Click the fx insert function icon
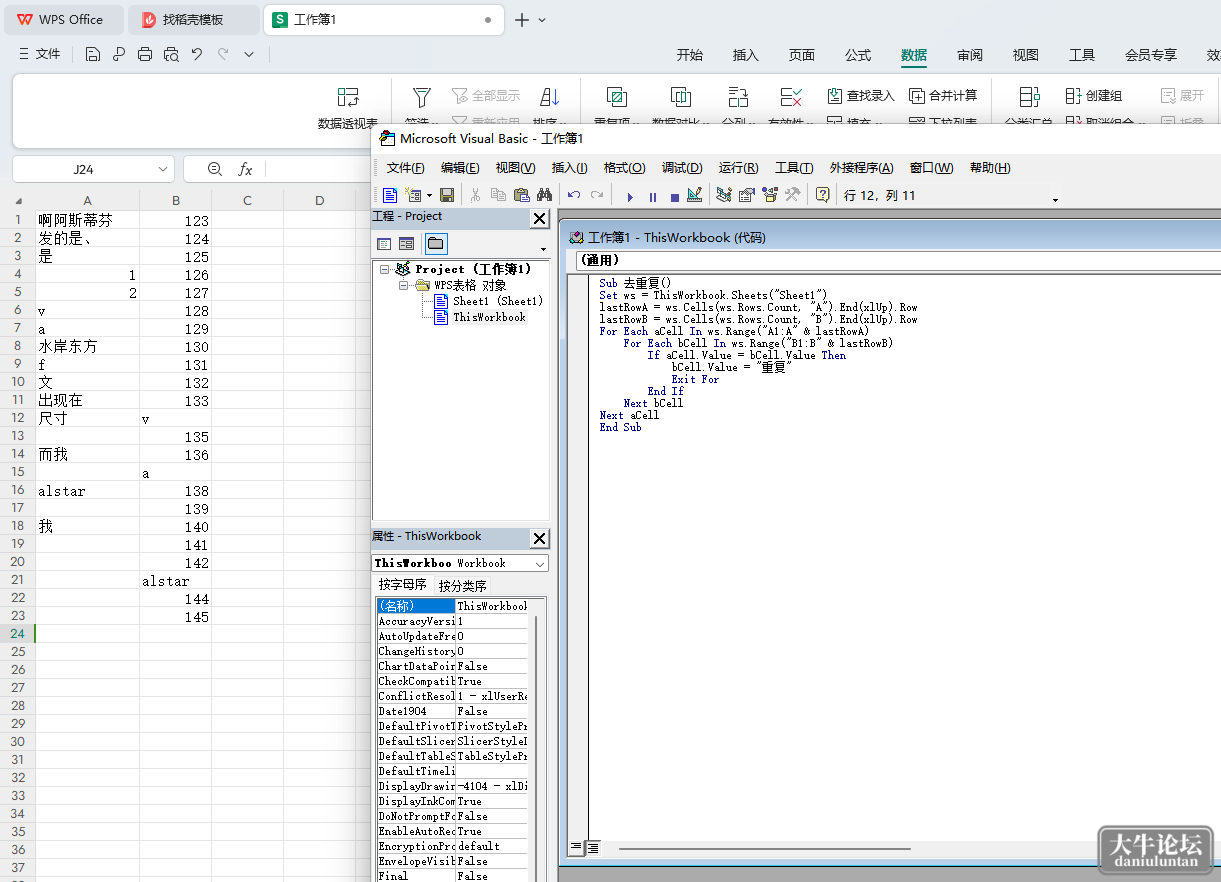This screenshot has height=882, width=1221. click(245, 169)
